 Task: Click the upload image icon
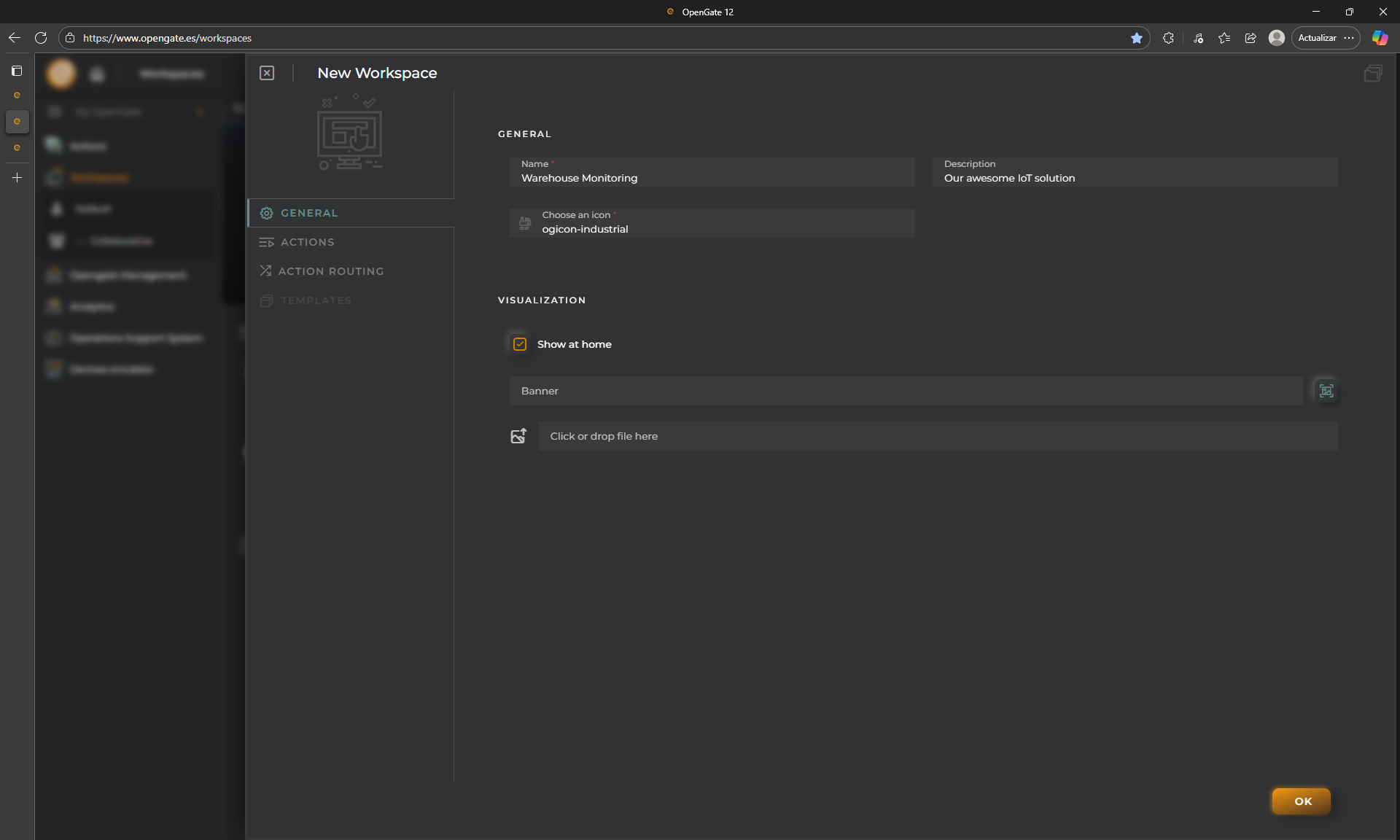point(518,436)
